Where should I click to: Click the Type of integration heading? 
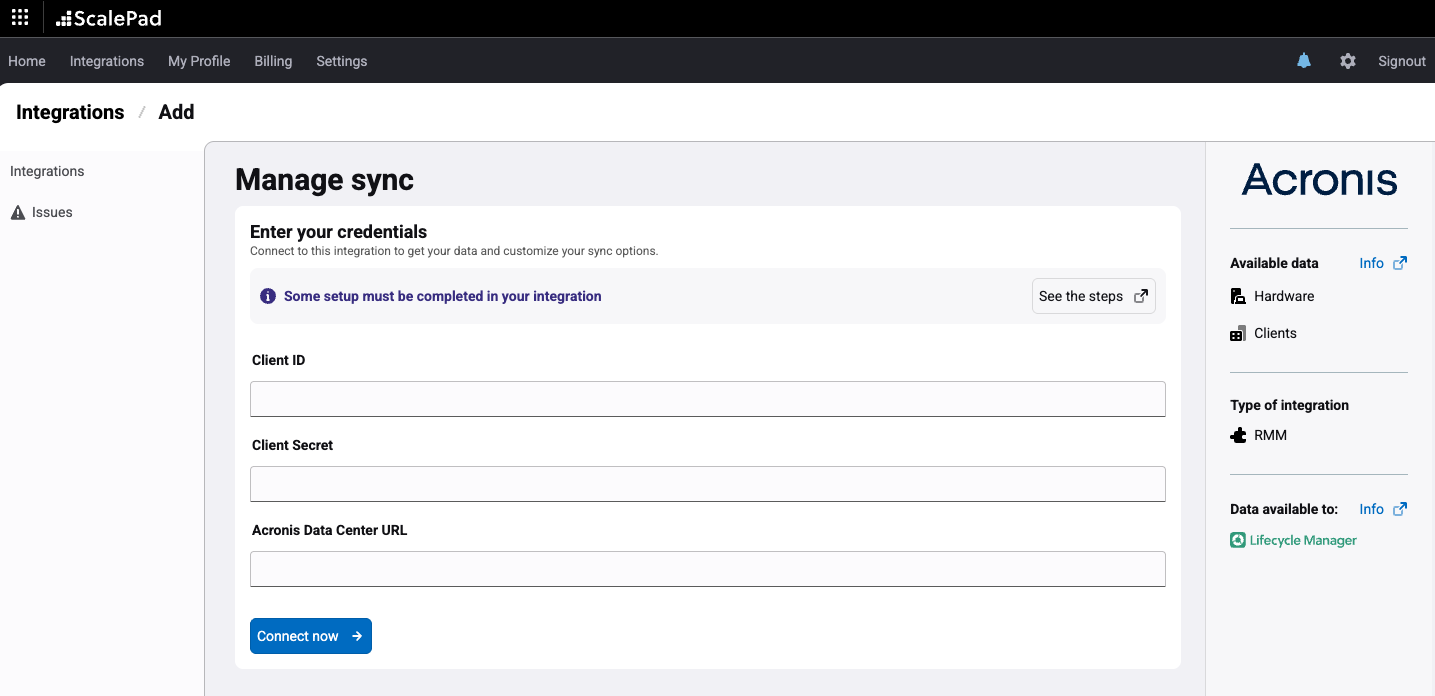(x=1289, y=405)
